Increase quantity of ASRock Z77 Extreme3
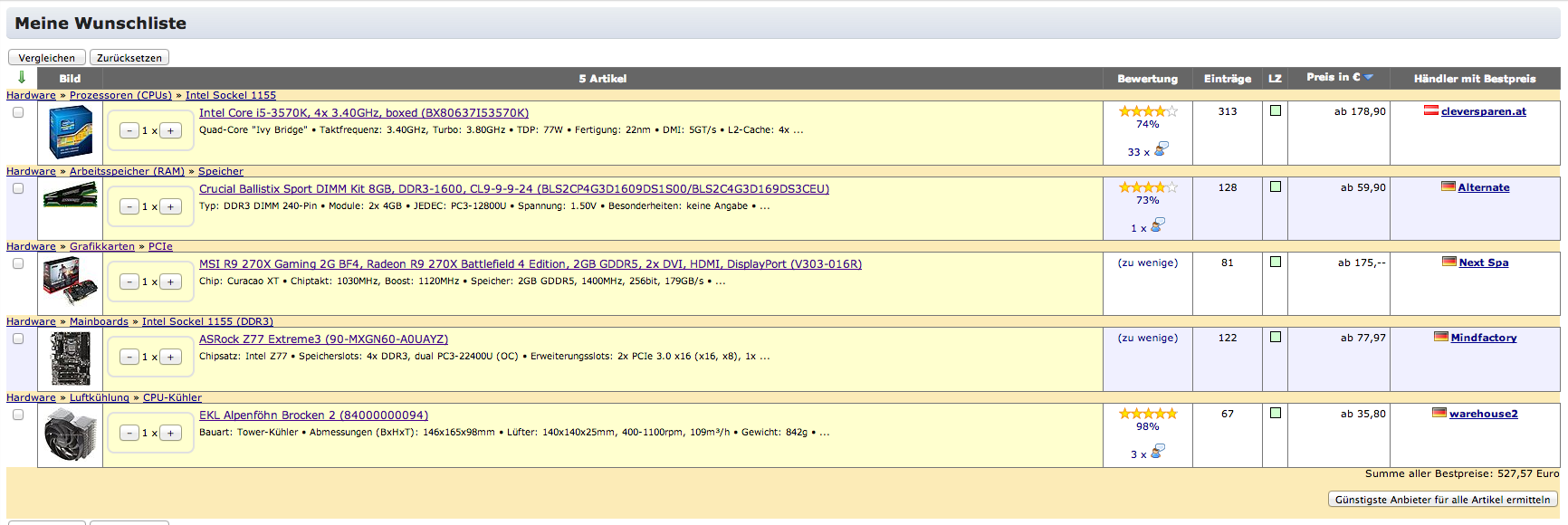1568x525 pixels. click(170, 357)
